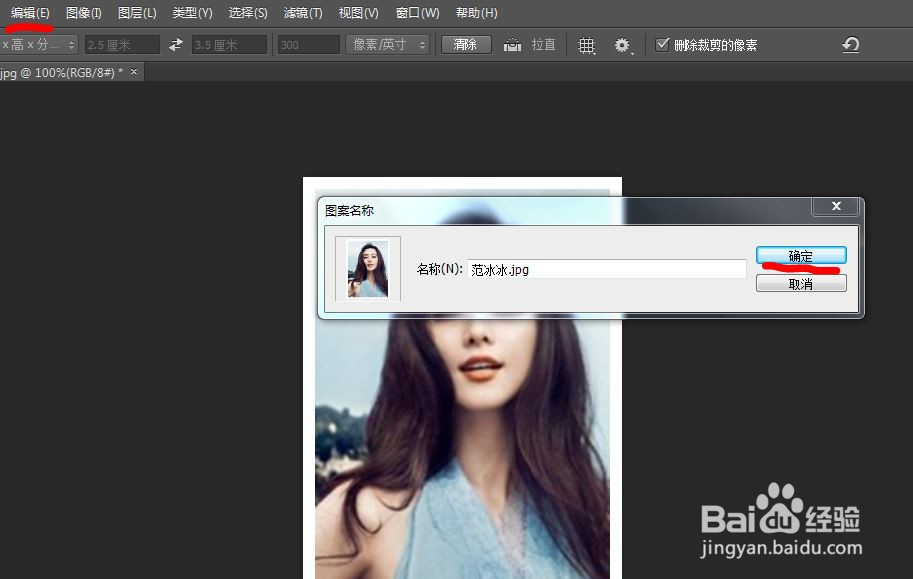The image size is (913, 579).
Task: Click the reset crop icon at far right
Action: pos(848,44)
